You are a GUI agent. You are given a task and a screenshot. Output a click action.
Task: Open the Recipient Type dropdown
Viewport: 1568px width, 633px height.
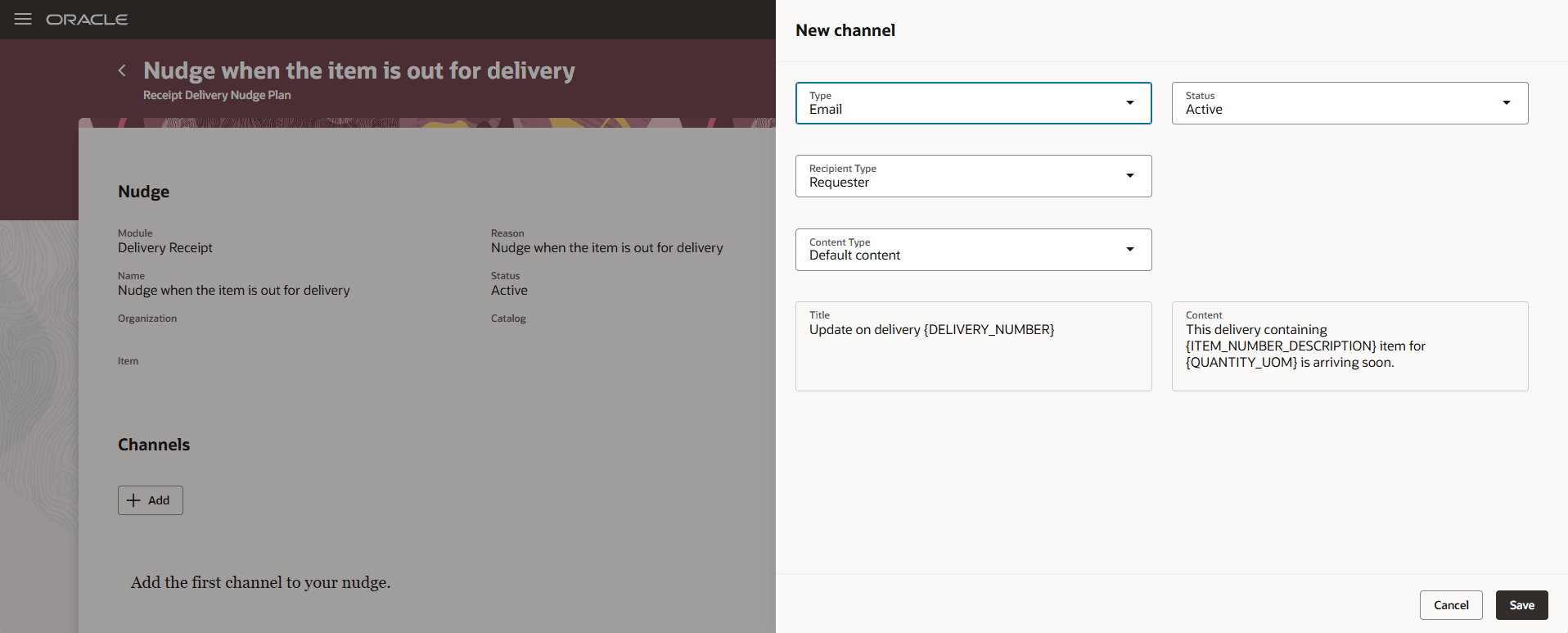click(x=973, y=176)
